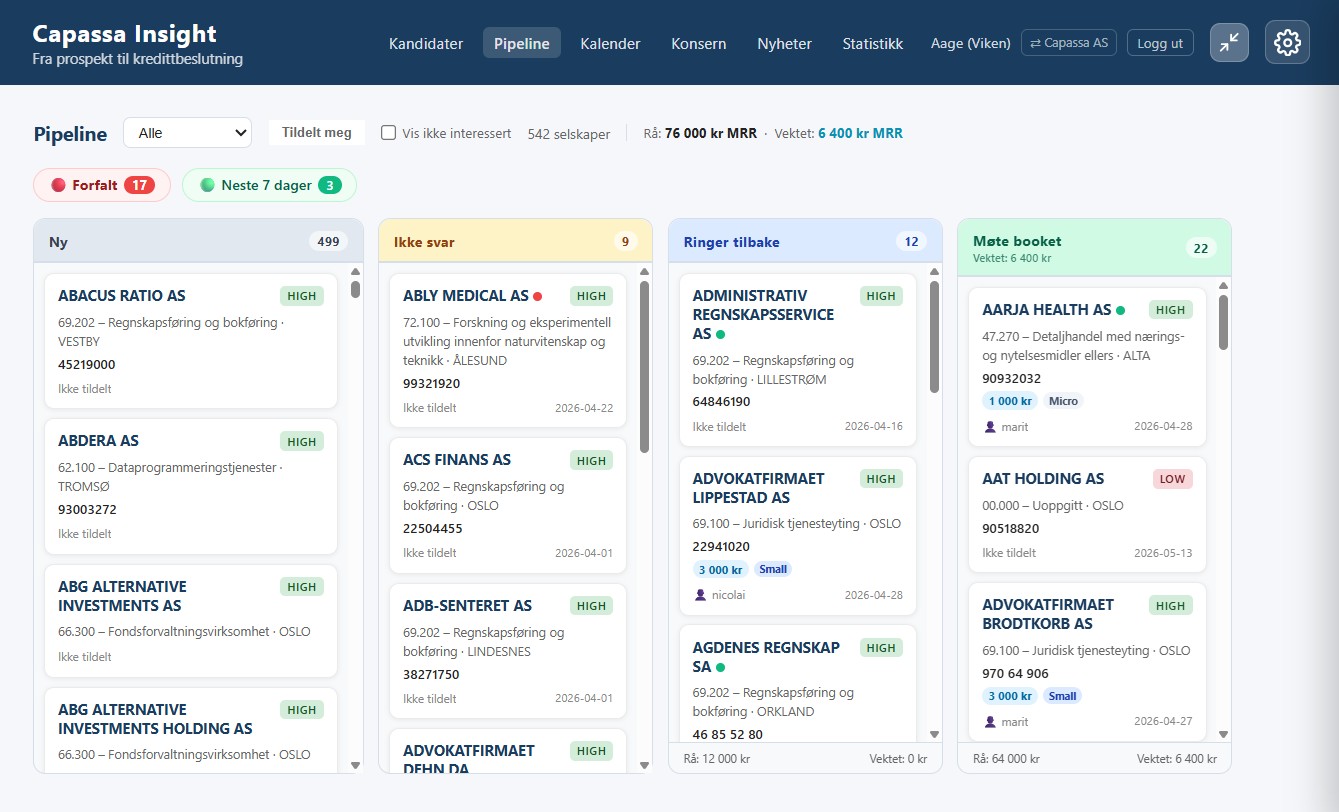Click Small tag on ADVOKATFIRMAET LIPPESTAD card
Screen dimensions: 1339x812
click(x=773, y=569)
